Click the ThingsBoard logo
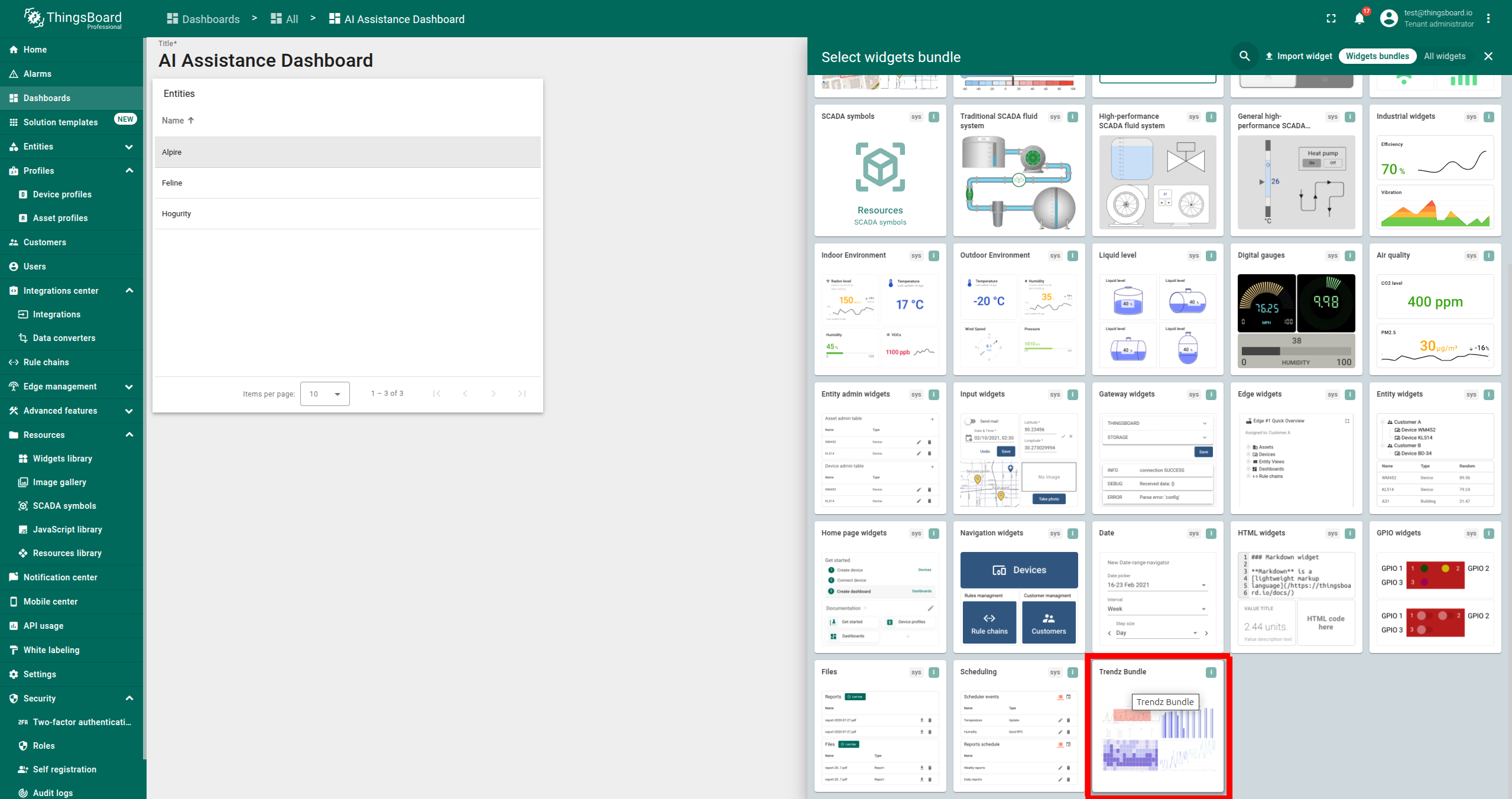This screenshot has width=1512, height=799. click(73, 19)
